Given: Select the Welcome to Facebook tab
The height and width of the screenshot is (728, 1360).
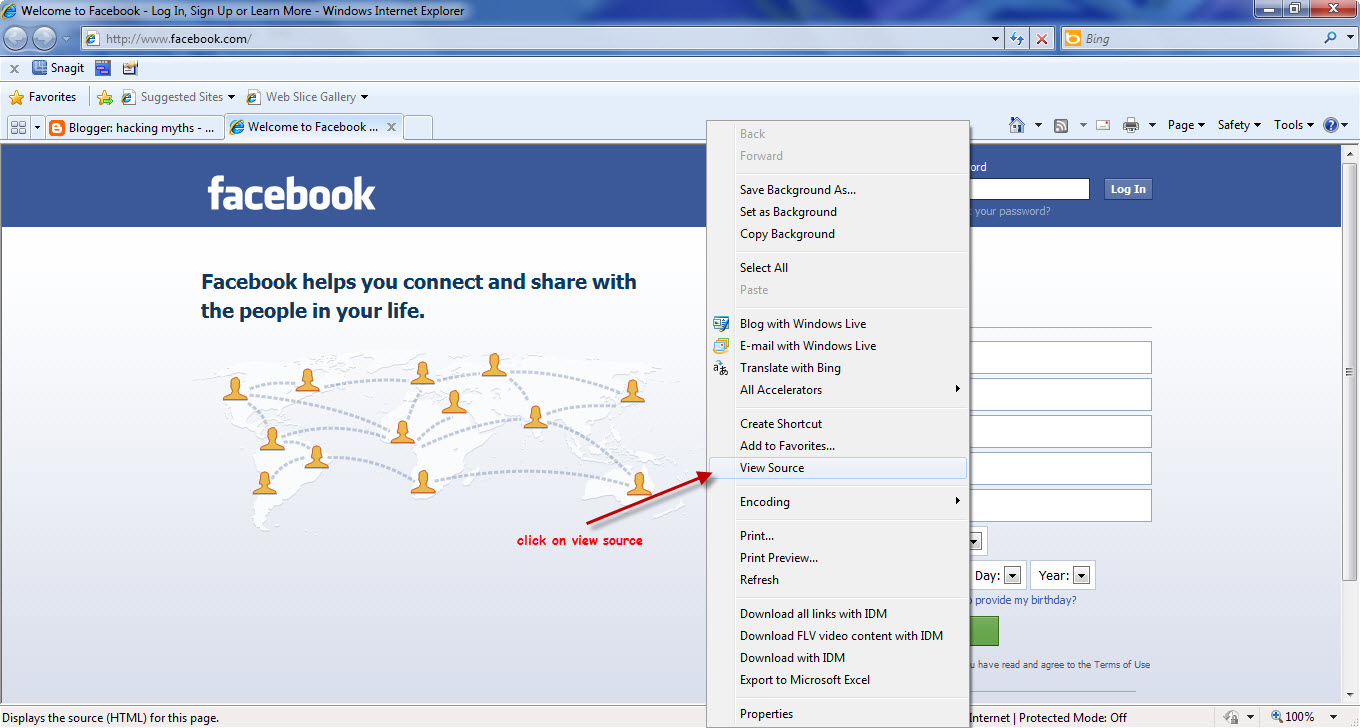Looking at the screenshot, I should 305,127.
